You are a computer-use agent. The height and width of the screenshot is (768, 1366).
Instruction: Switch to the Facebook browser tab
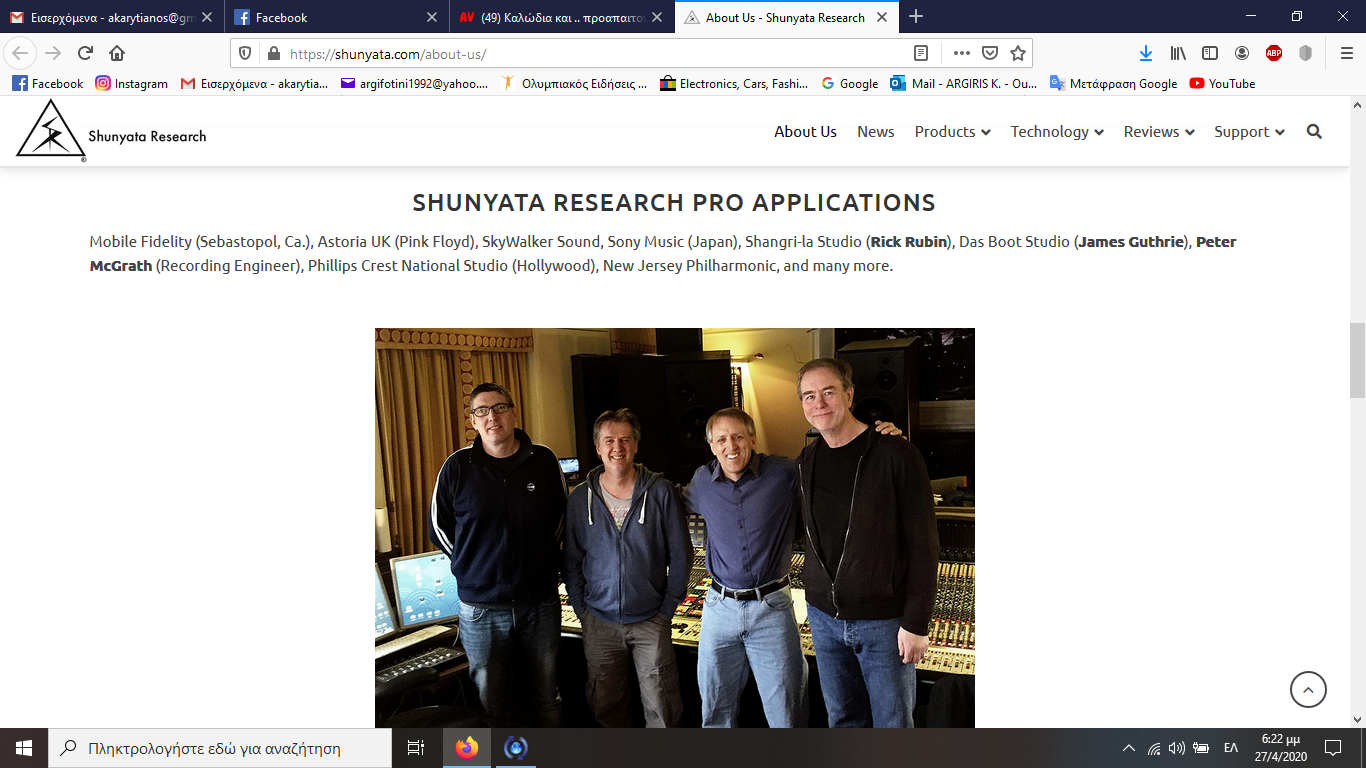(330, 17)
